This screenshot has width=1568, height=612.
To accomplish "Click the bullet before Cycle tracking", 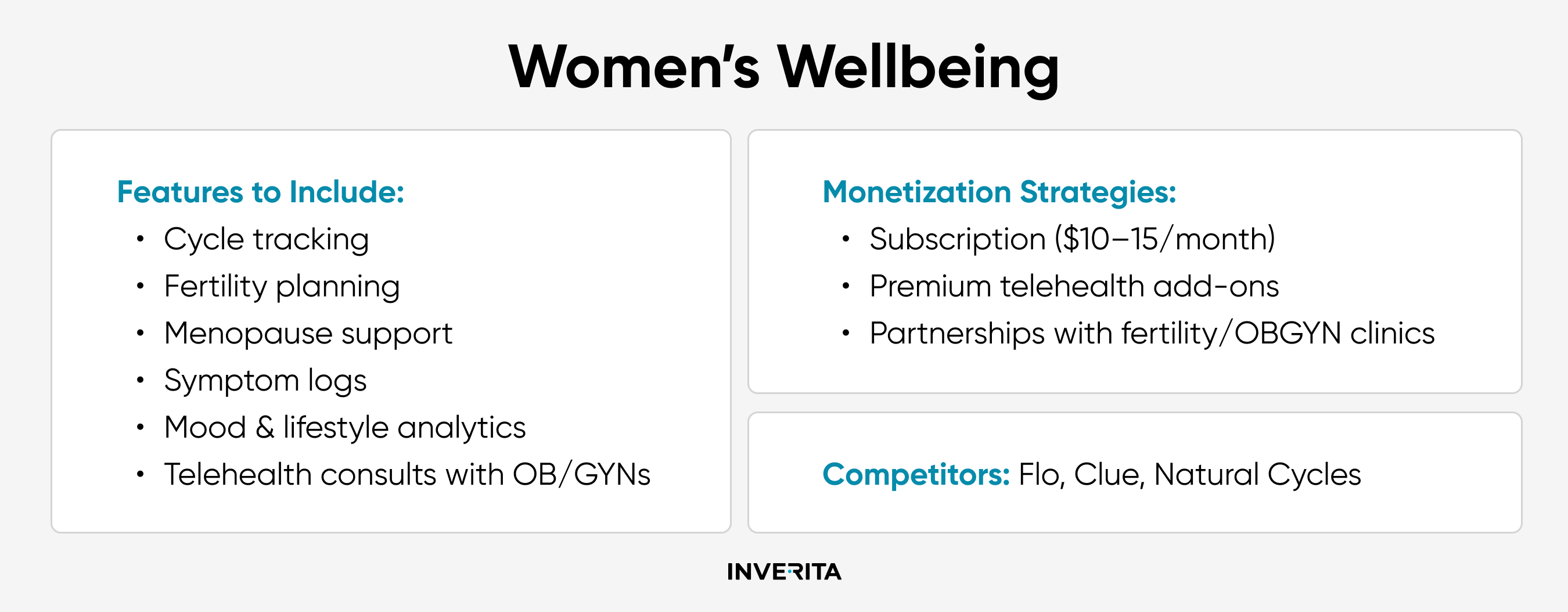I will pos(141,239).
